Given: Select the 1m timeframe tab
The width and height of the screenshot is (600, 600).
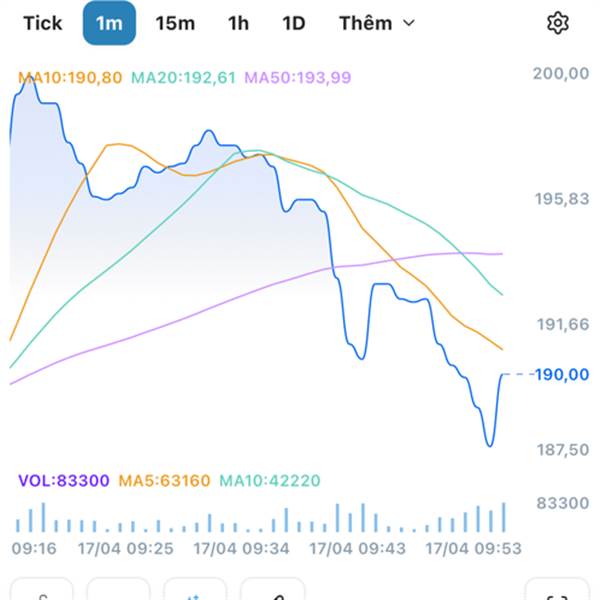Looking at the screenshot, I should coord(108,23).
